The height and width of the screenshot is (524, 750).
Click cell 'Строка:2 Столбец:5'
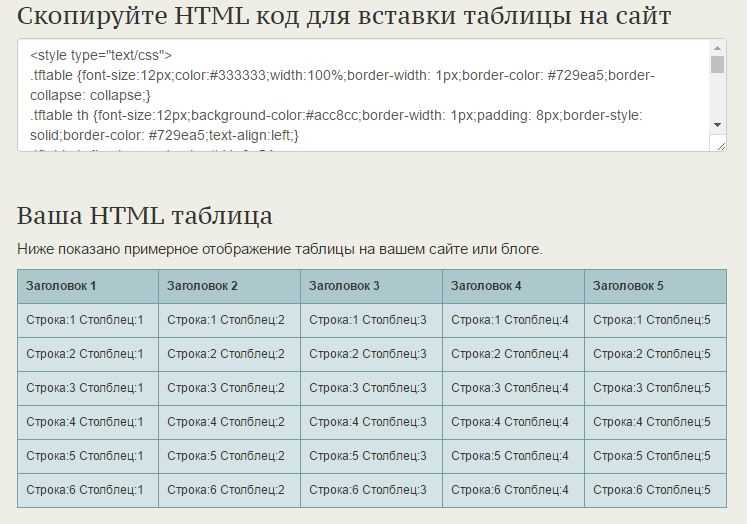[x=656, y=354]
